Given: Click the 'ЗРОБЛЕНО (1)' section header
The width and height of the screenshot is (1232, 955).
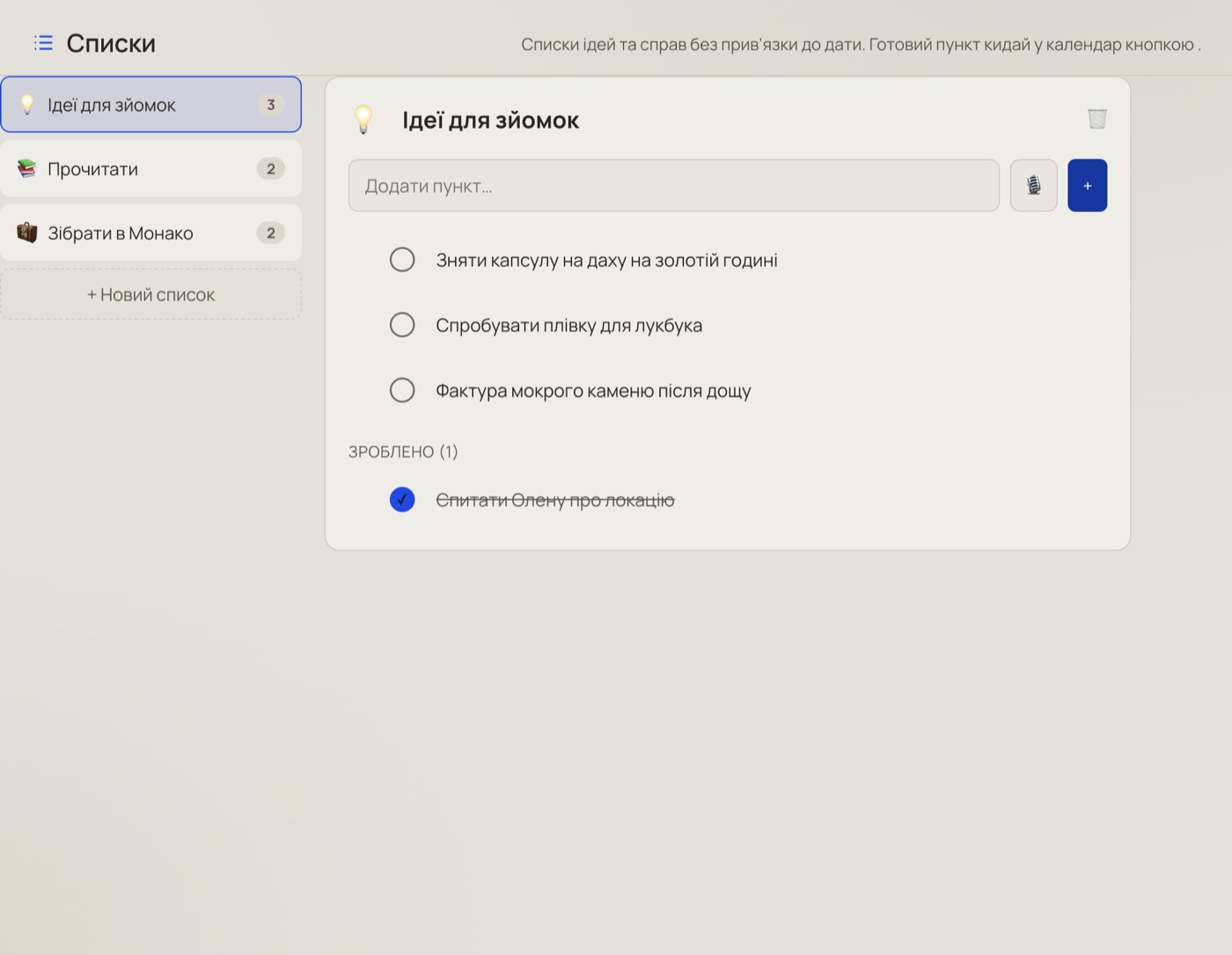Looking at the screenshot, I should (403, 452).
